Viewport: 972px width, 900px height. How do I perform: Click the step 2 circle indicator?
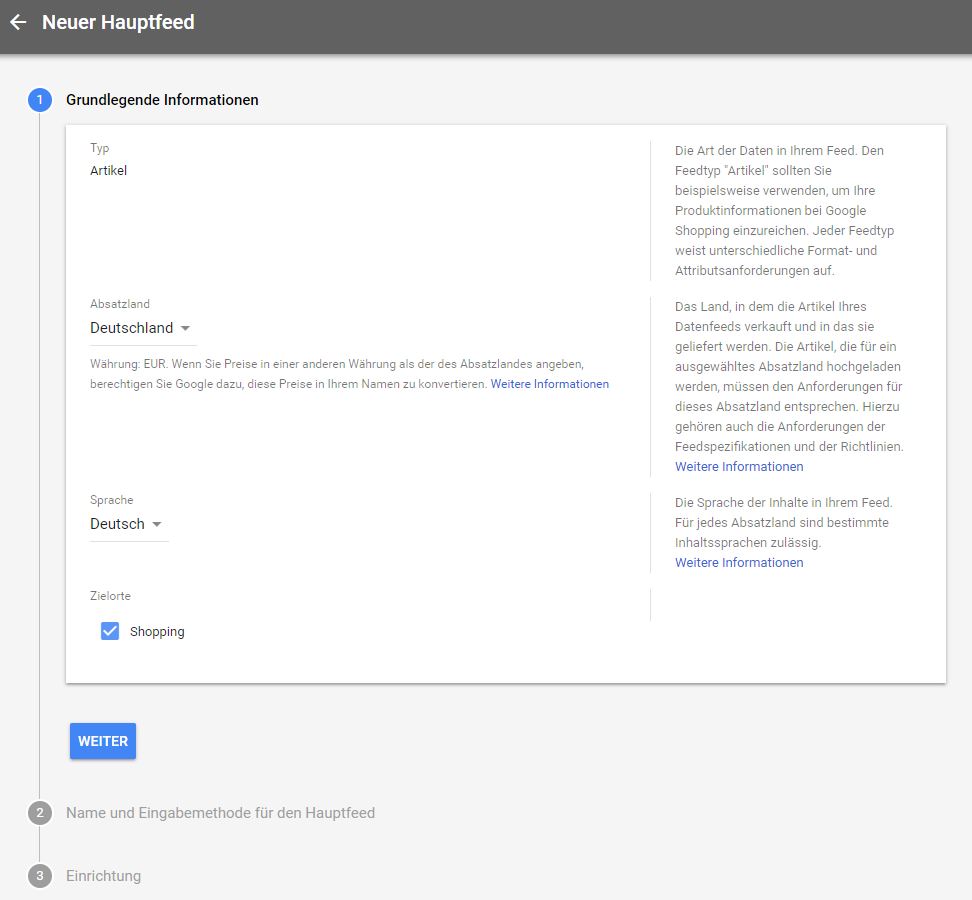tap(40, 813)
